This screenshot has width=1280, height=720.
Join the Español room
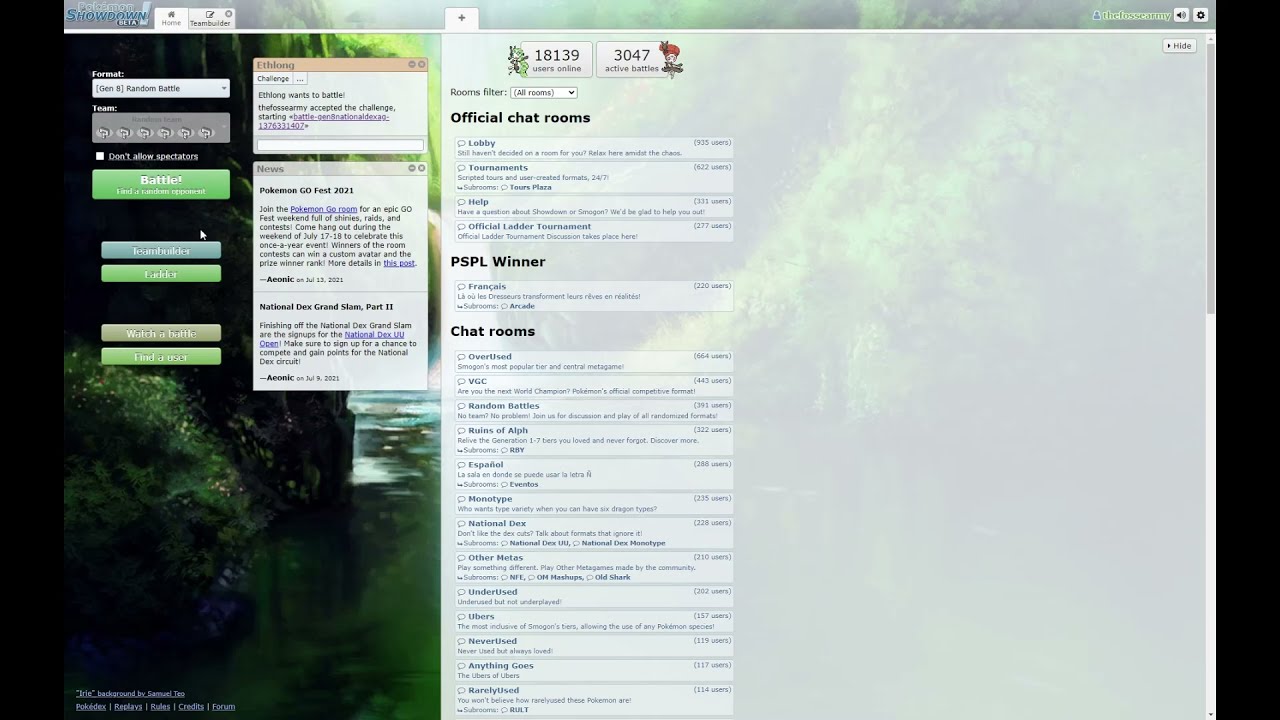[x=593, y=474]
